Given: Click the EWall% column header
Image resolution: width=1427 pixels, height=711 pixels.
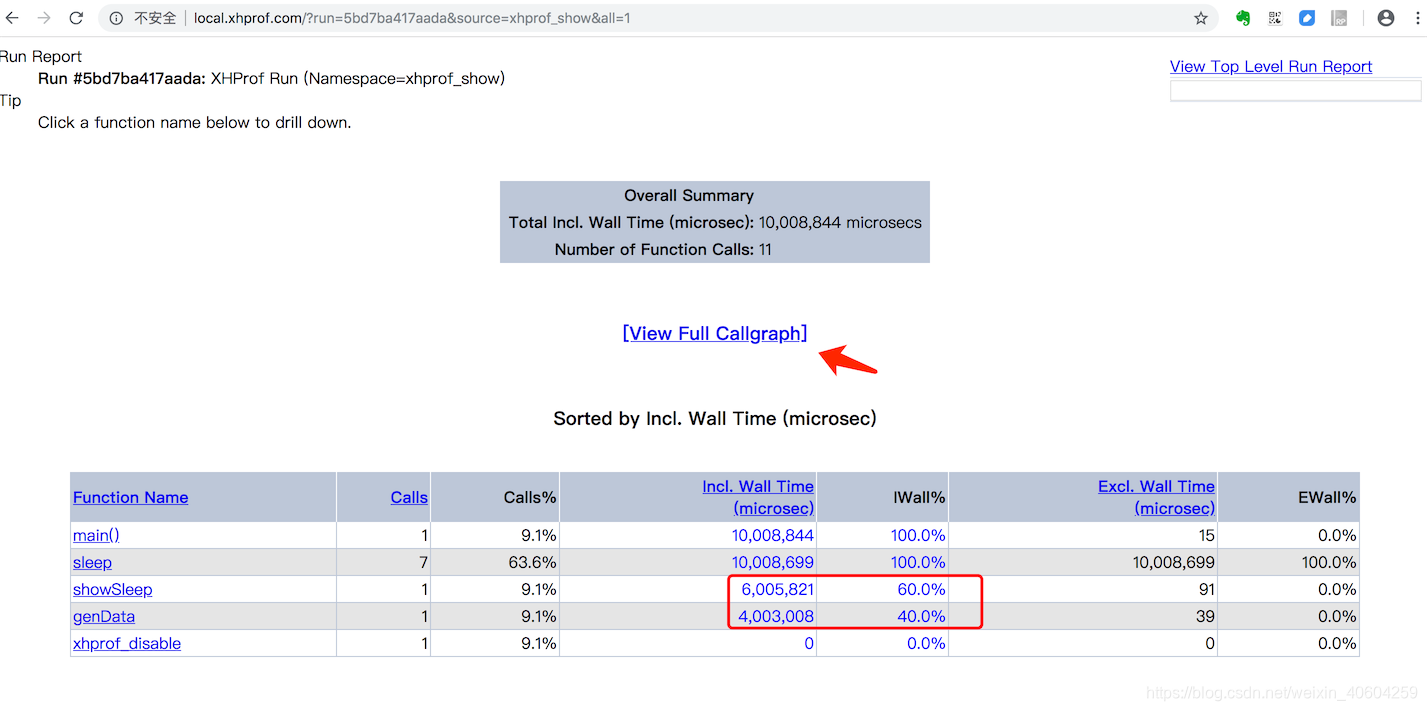Looking at the screenshot, I should click(x=1327, y=497).
